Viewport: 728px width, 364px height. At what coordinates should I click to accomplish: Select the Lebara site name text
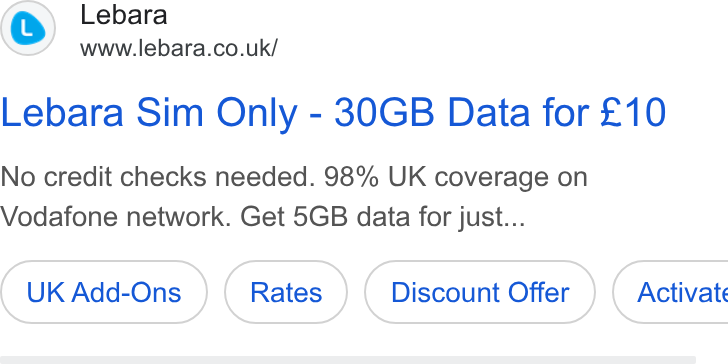click(124, 15)
